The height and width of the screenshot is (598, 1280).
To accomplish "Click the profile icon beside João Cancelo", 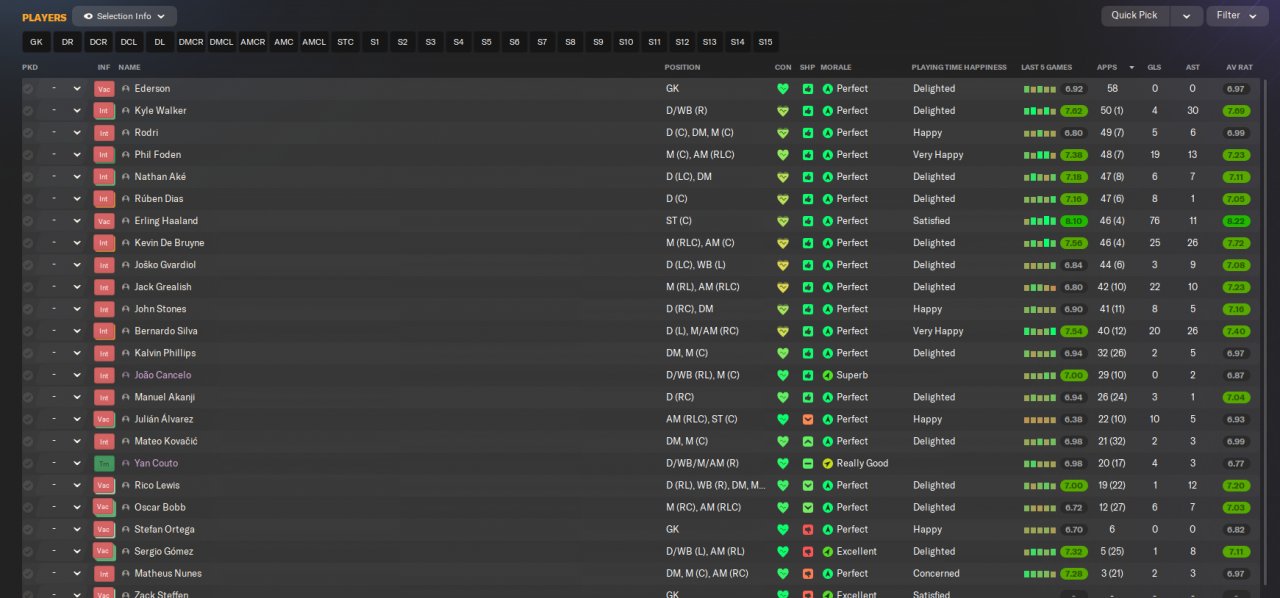I will [x=126, y=375].
